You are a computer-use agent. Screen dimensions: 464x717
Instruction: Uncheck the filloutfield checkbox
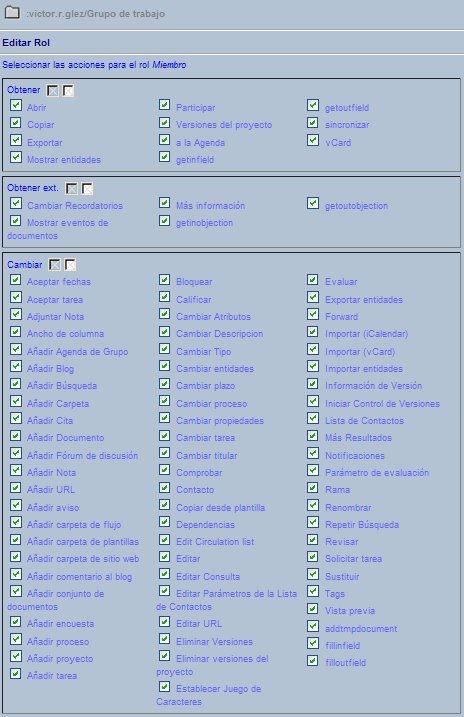(x=313, y=660)
